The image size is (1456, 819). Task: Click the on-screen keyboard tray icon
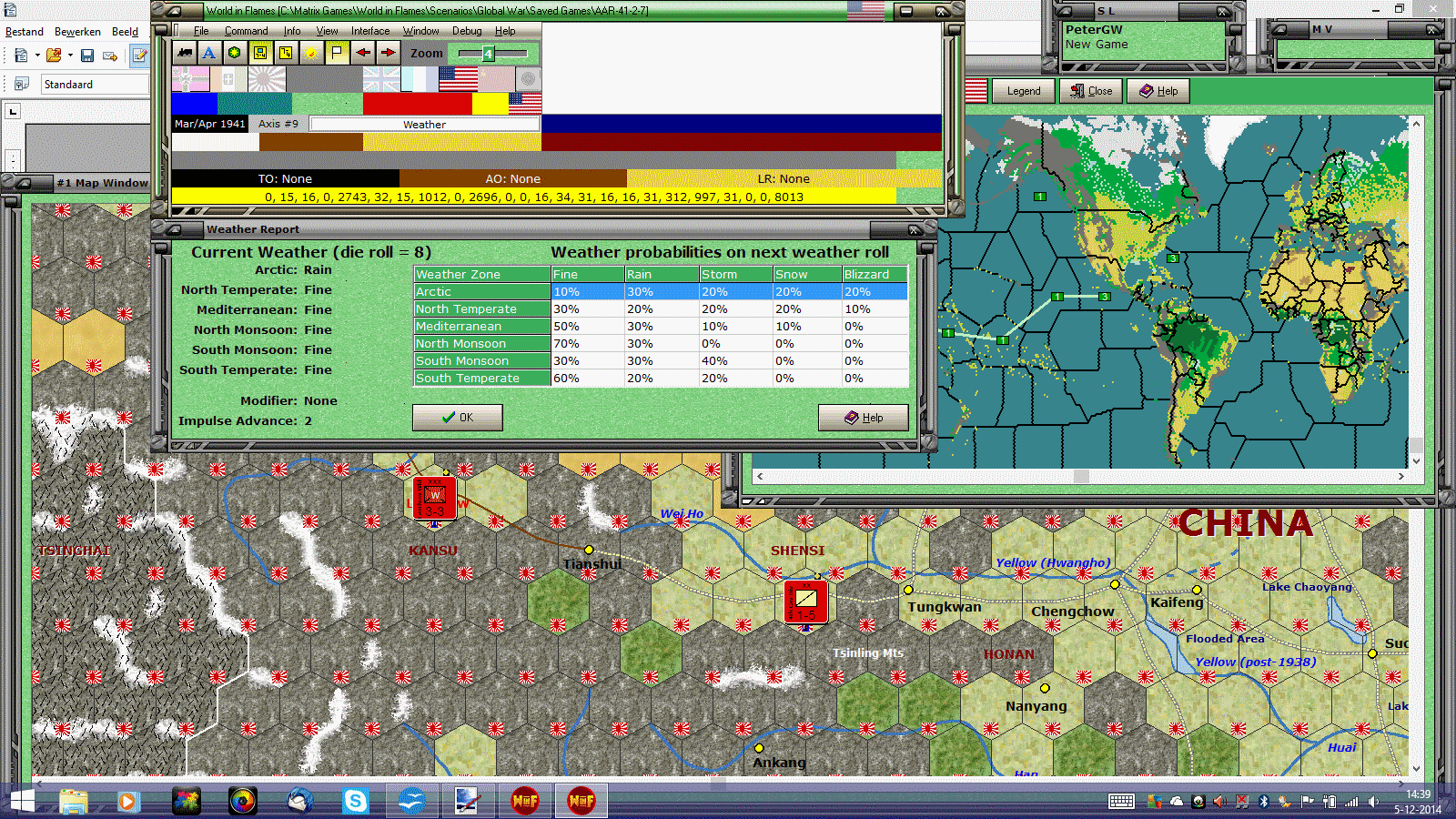coord(1121,802)
